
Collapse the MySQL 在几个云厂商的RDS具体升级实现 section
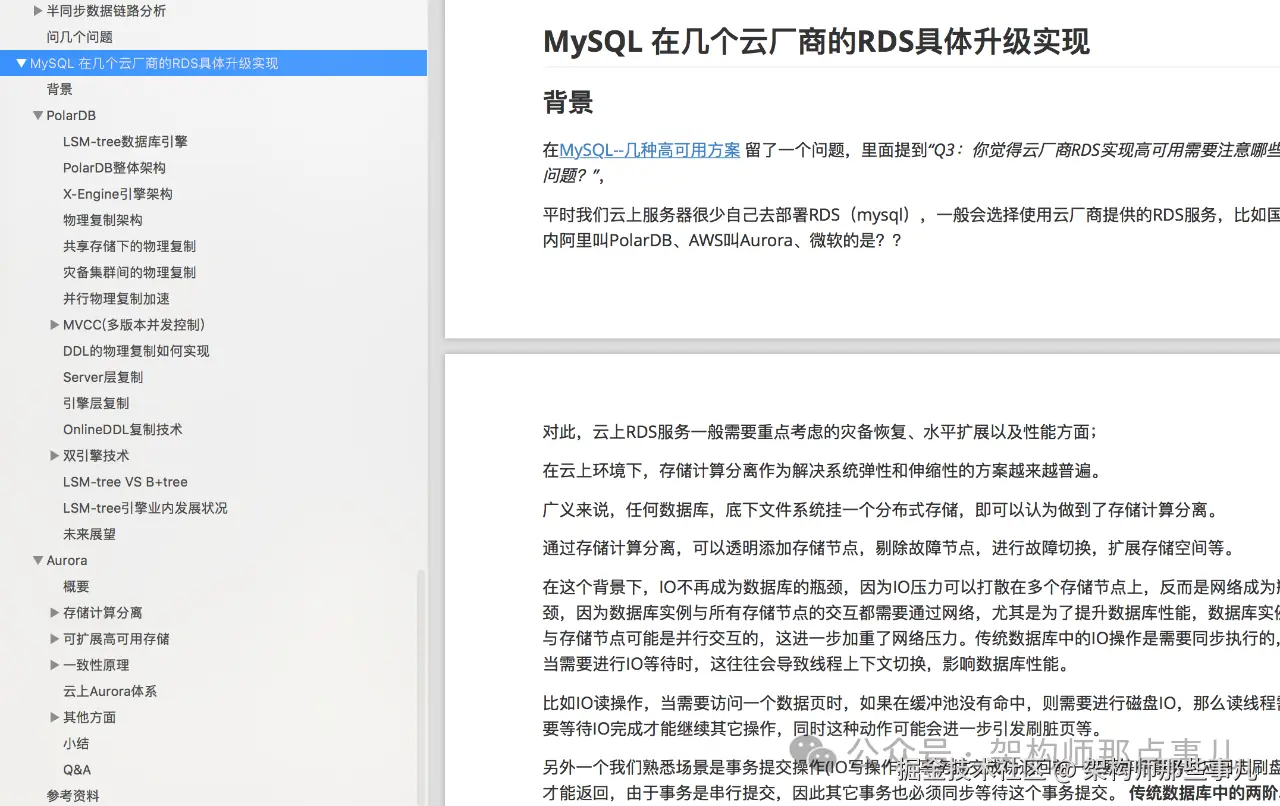tap(21, 63)
